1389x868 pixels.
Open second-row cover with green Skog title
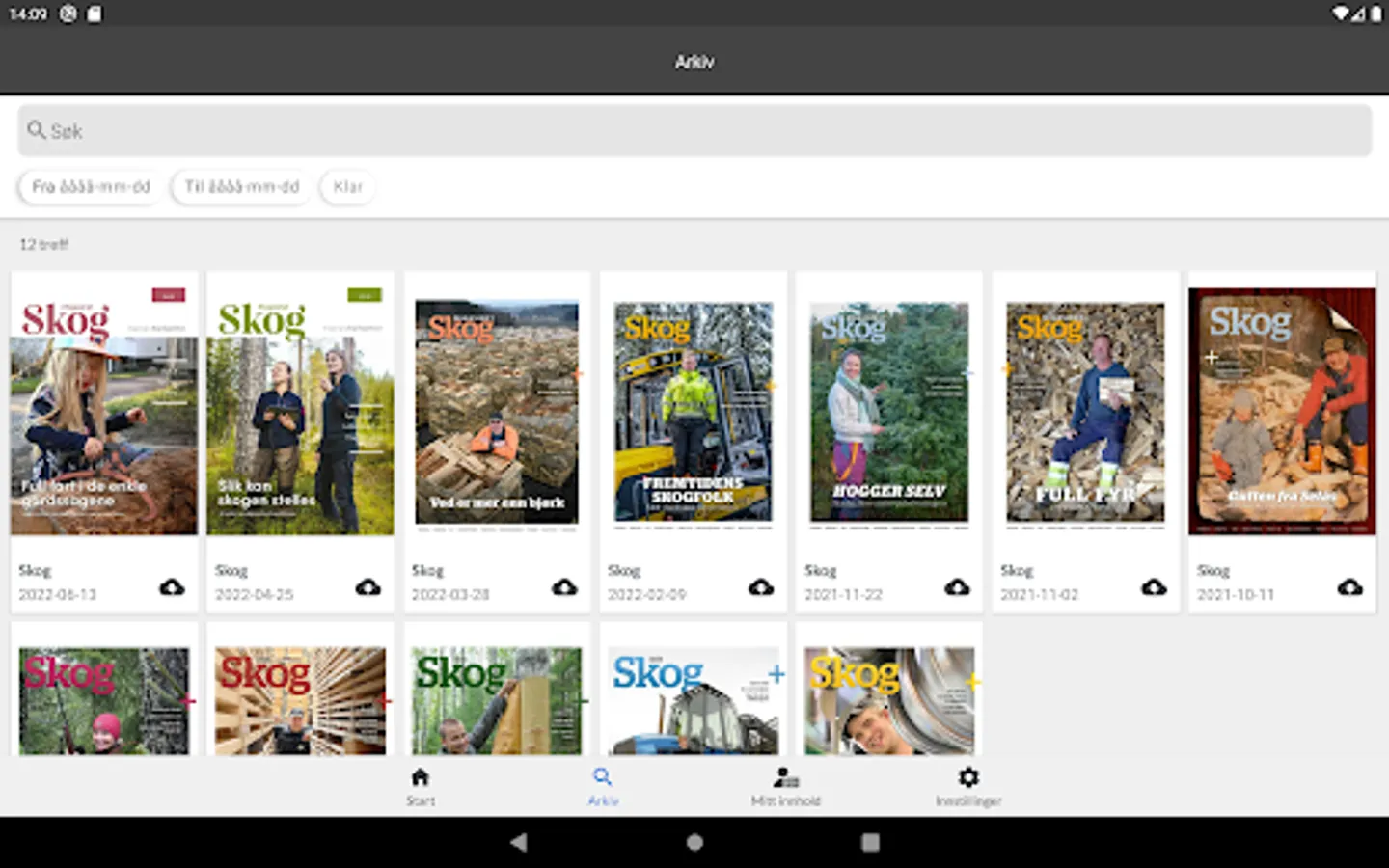tap(497, 701)
